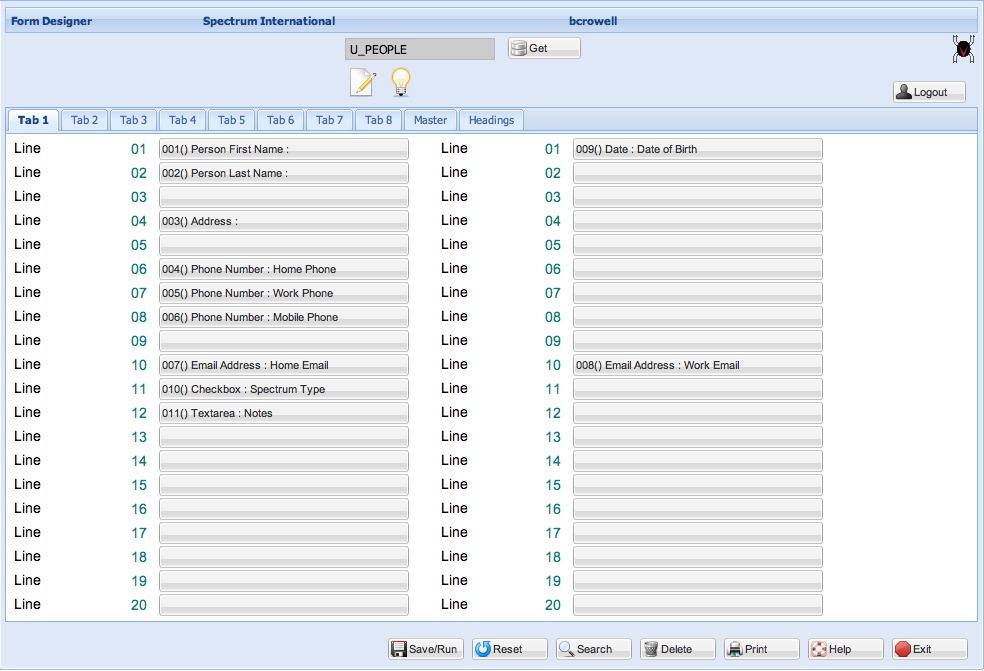Screen dimensions: 984x671
Task: Click the Mobile Phone number field
Action: click(284, 317)
